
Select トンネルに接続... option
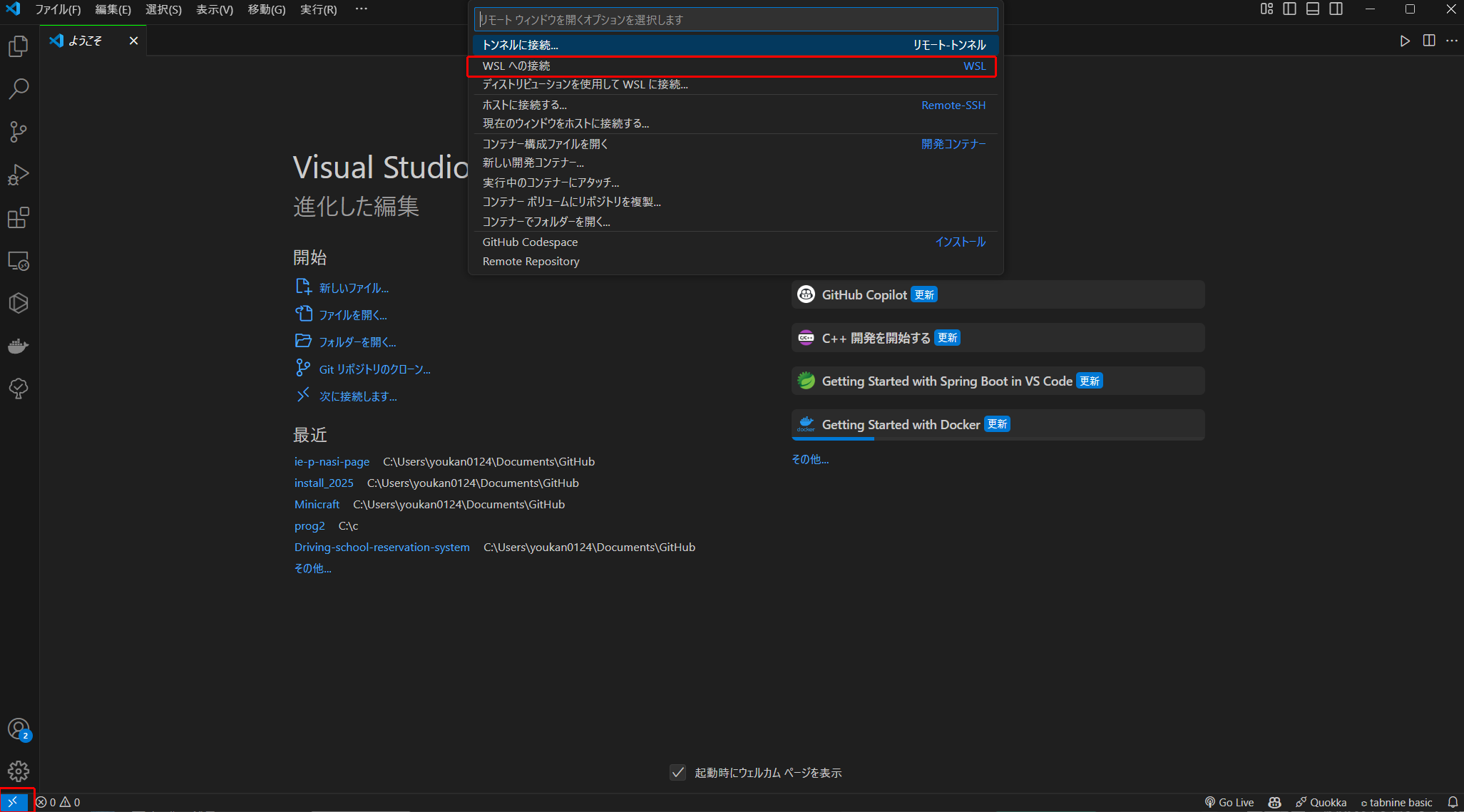tap(735, 45)
